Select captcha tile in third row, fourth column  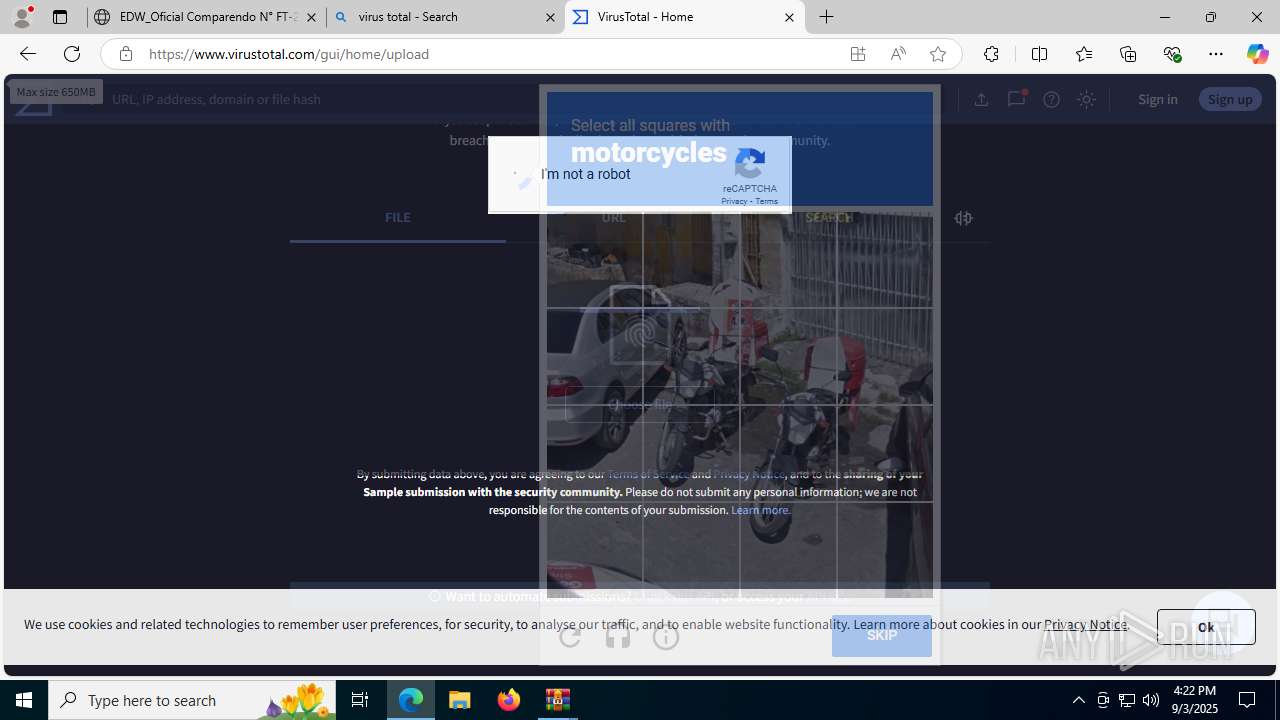pyautogui.click(x=885, y=453)
